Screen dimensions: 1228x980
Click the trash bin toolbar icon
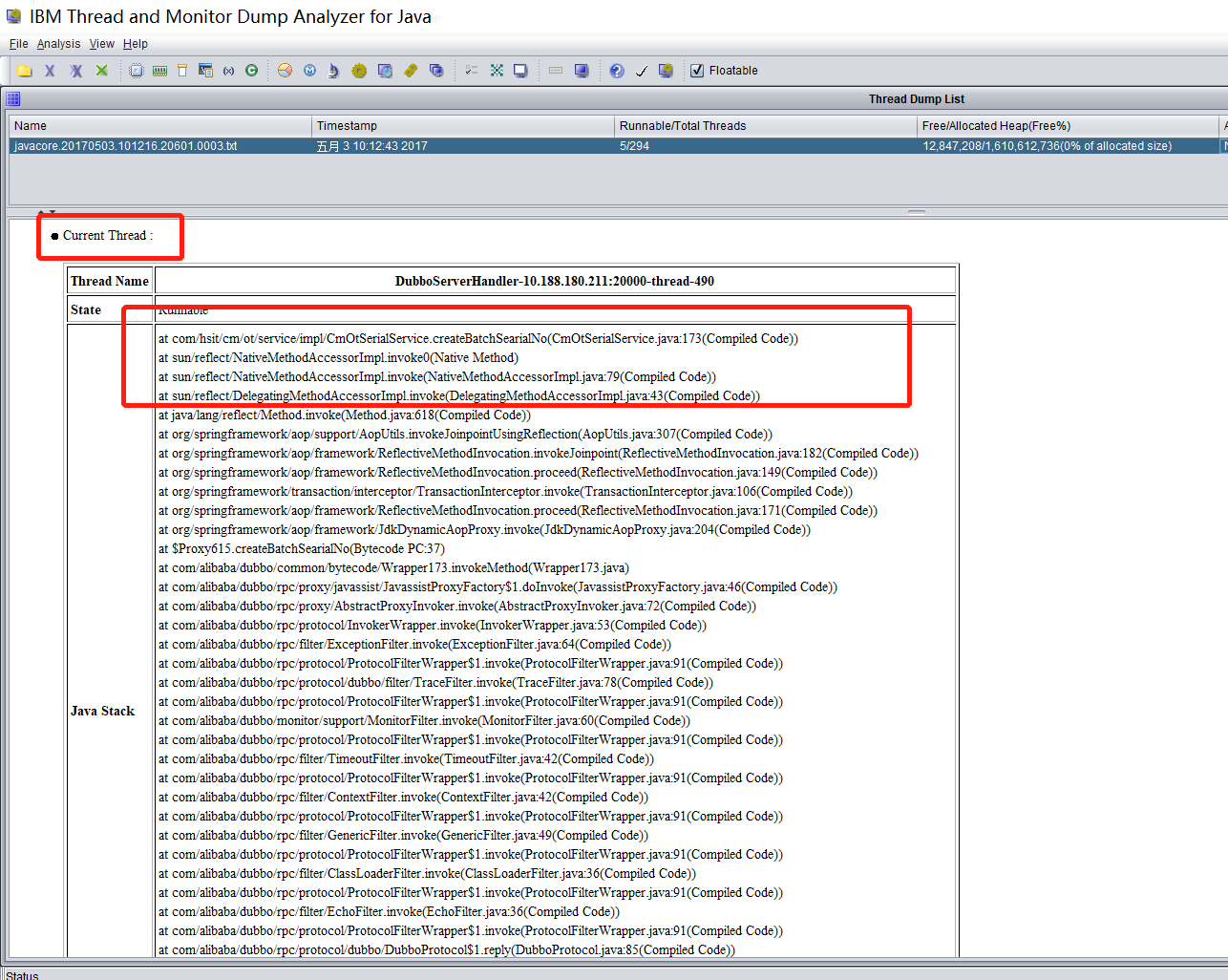182,71
